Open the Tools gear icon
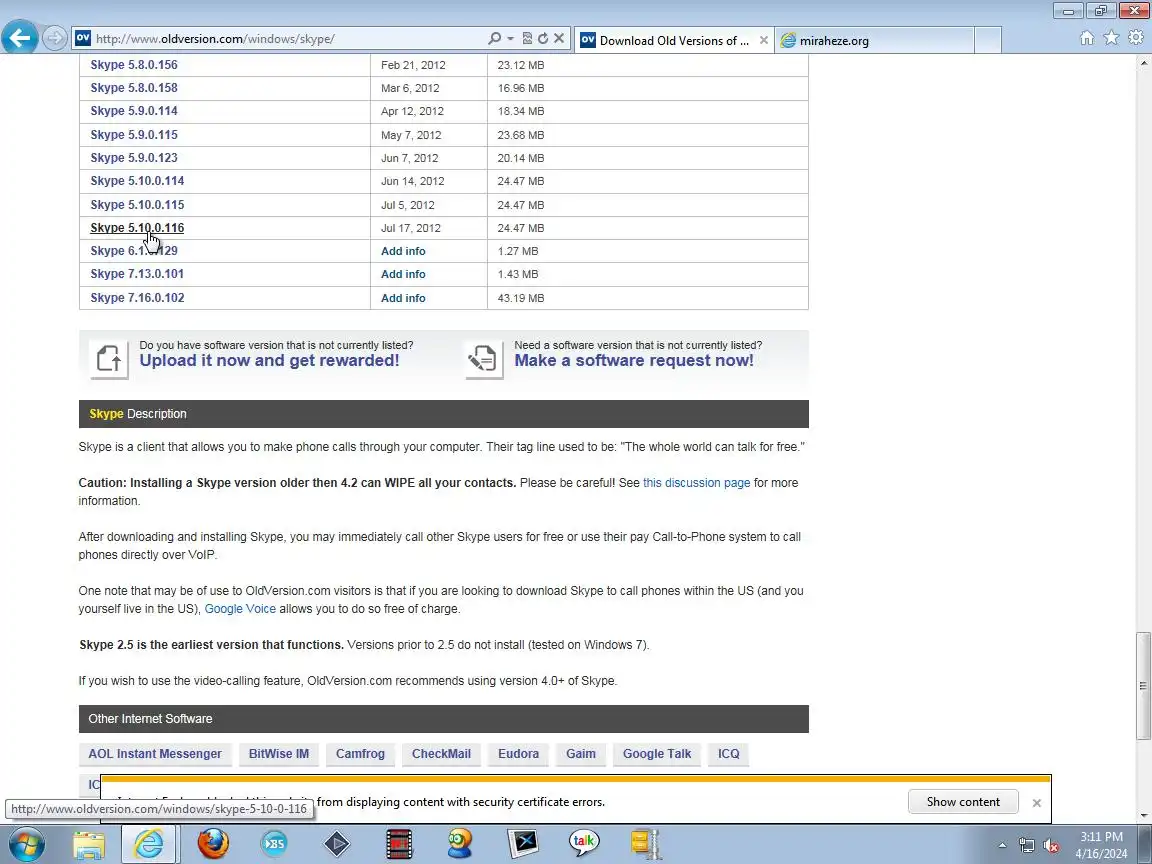This screenshot has width=1152, height=864. [x=1137, y=37]
